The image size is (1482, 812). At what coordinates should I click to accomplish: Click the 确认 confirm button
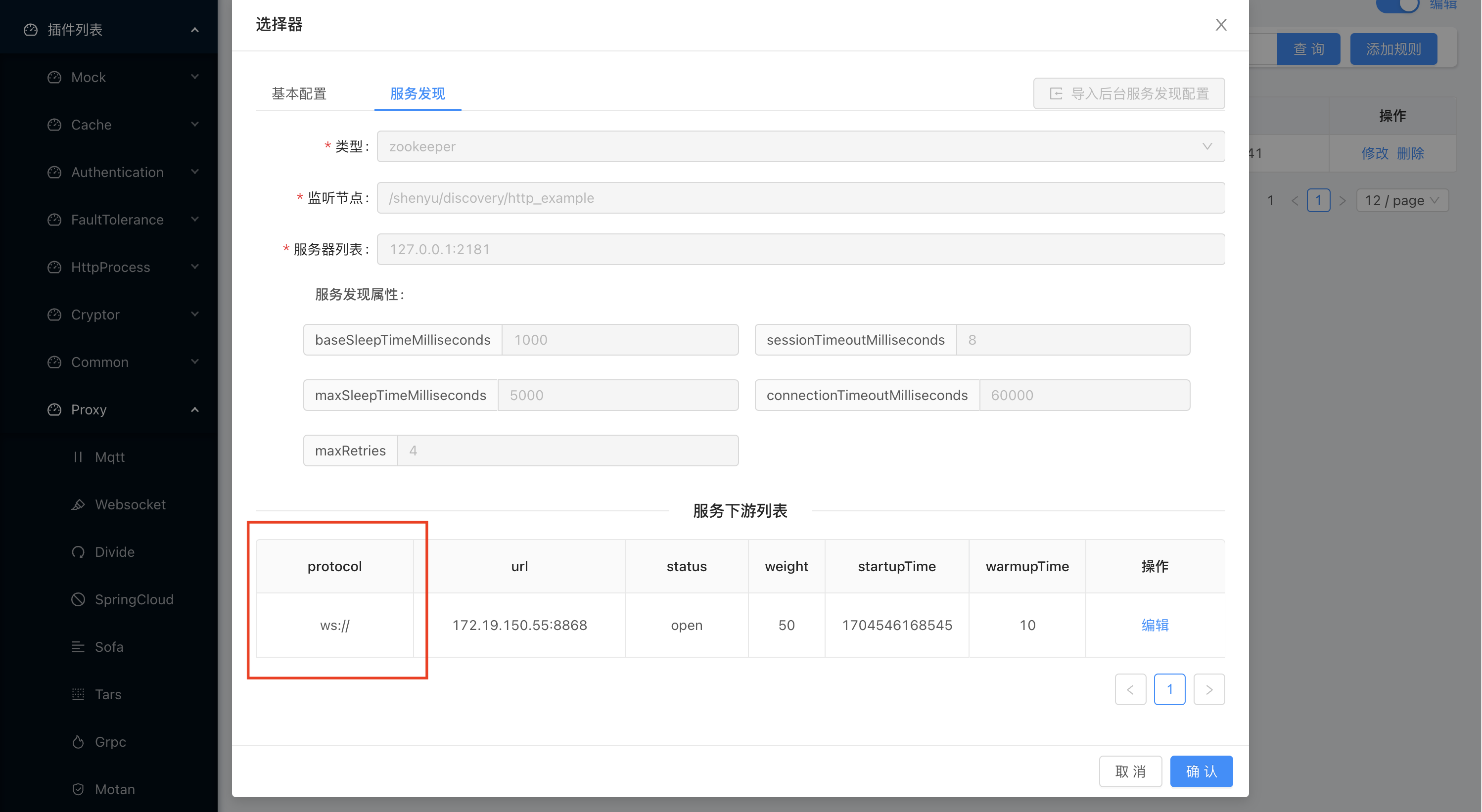[1201, 771]
